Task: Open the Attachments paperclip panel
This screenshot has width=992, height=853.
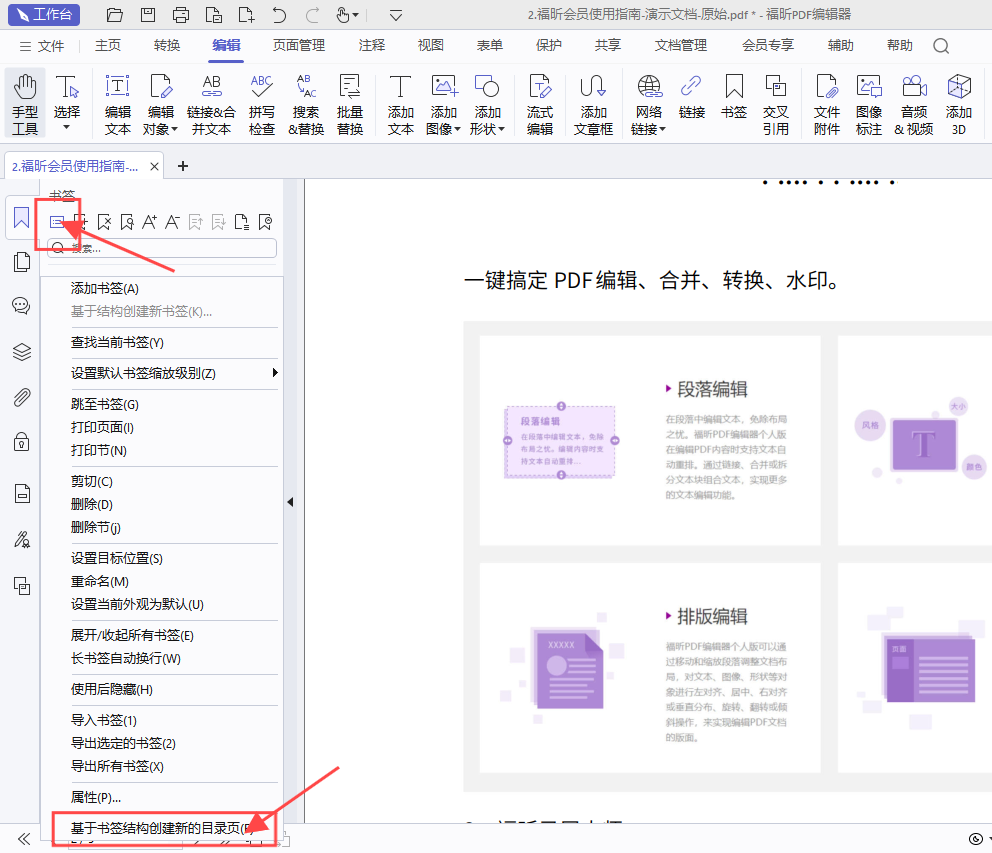Action: (x=21, y=397)
